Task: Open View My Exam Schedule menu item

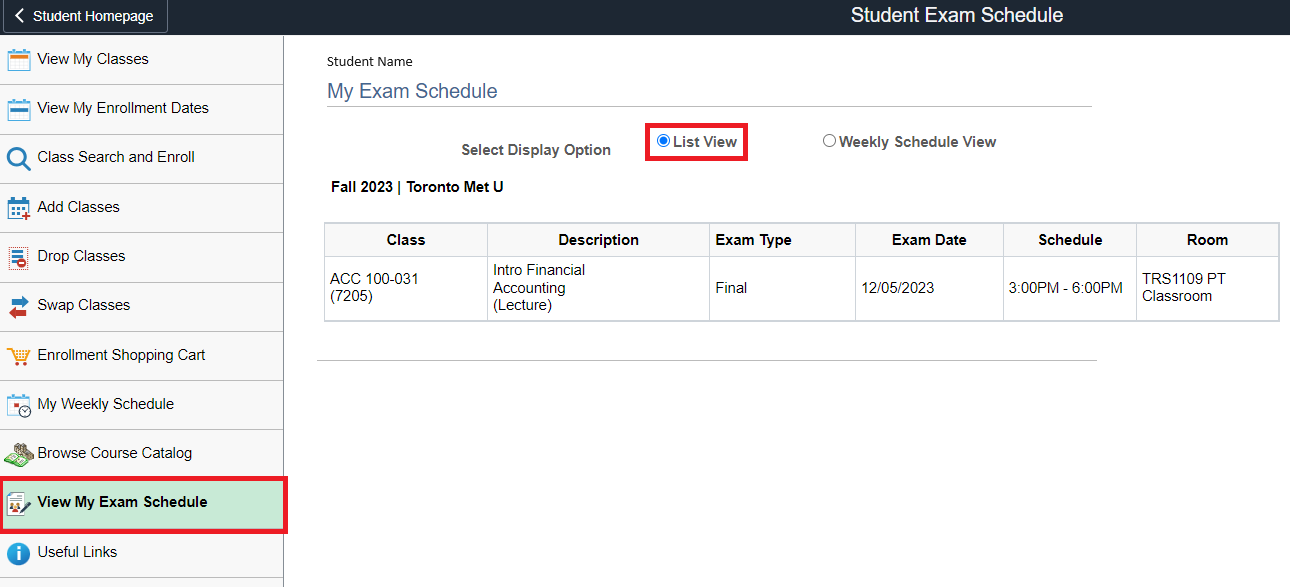Action: pos(122,502)
